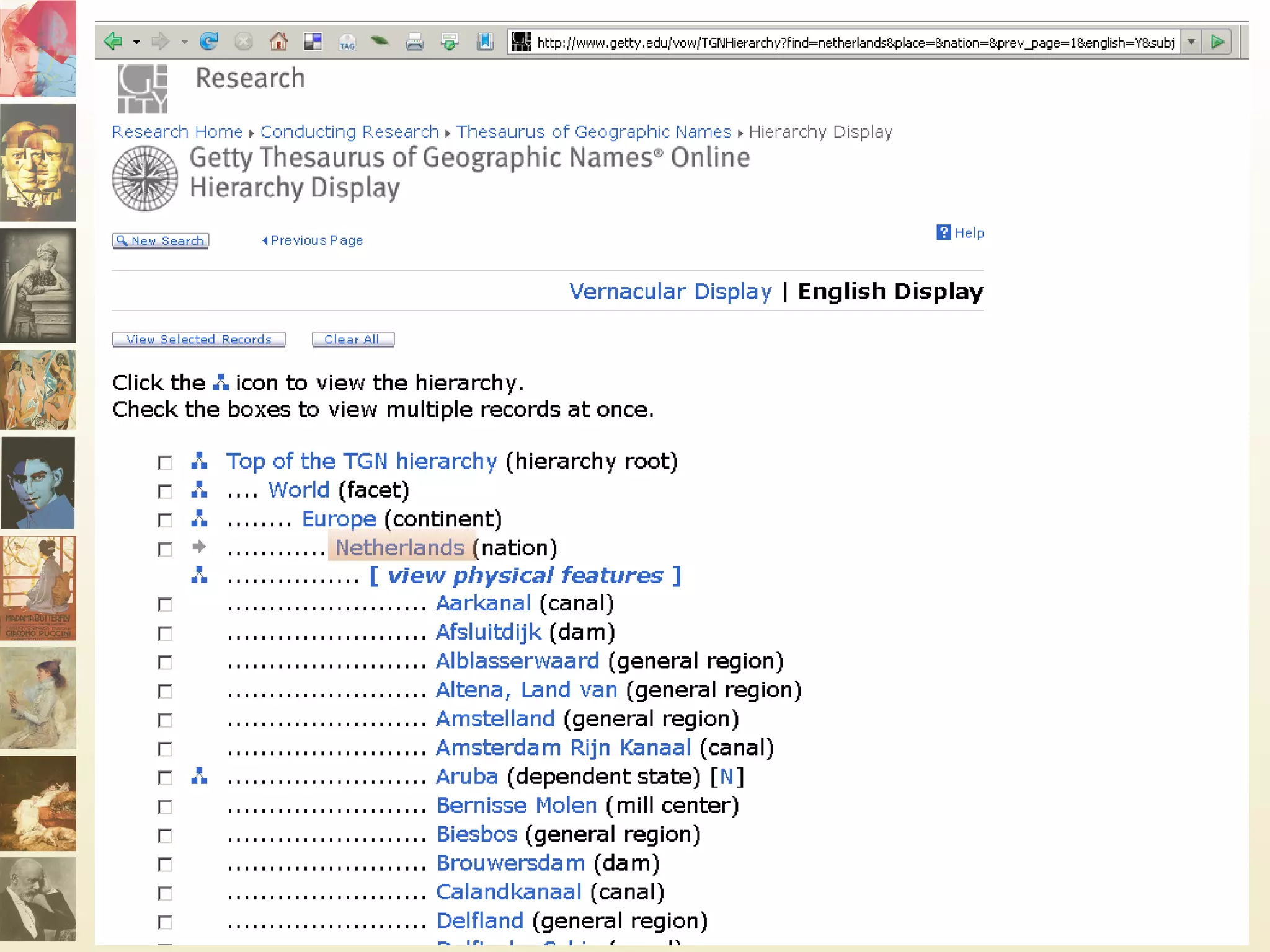
Task: Print the page using the printer icon
Action: pos(414,42)
